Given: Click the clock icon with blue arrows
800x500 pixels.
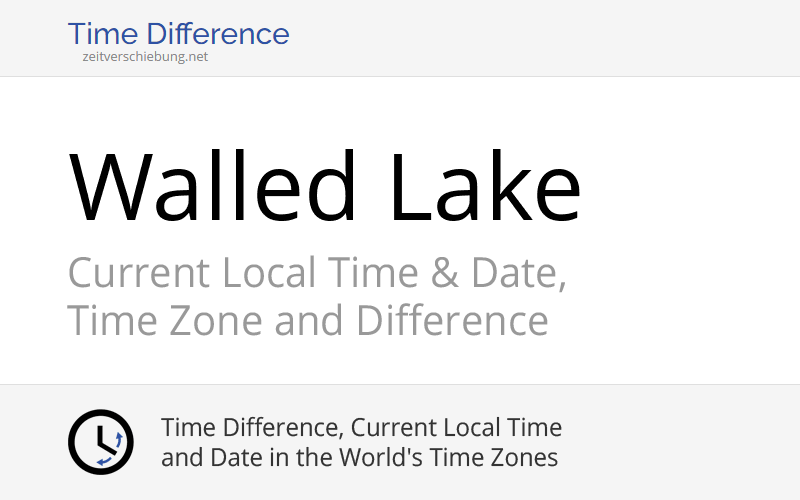Looking at the screenshot, I should (x=101, y=442).
